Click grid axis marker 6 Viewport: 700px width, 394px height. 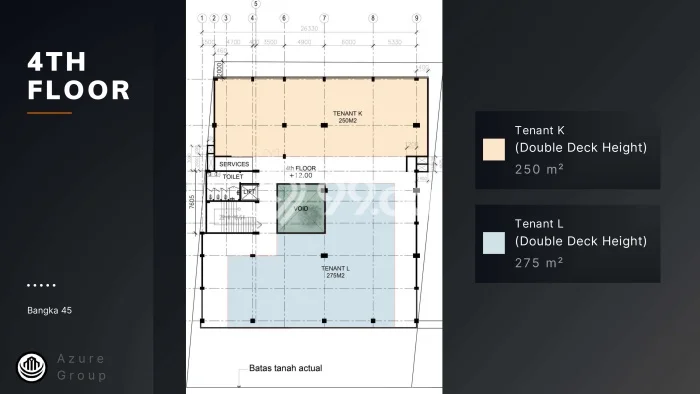[x=284, y=18]
